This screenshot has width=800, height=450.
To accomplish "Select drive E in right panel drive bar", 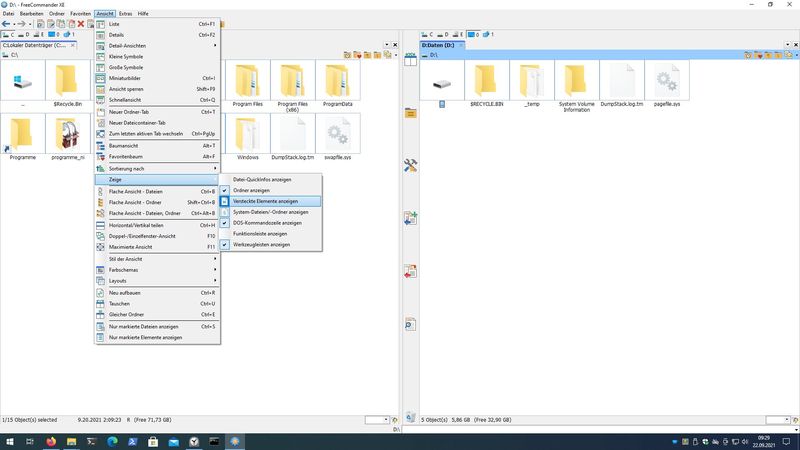I will pos(459,35).
